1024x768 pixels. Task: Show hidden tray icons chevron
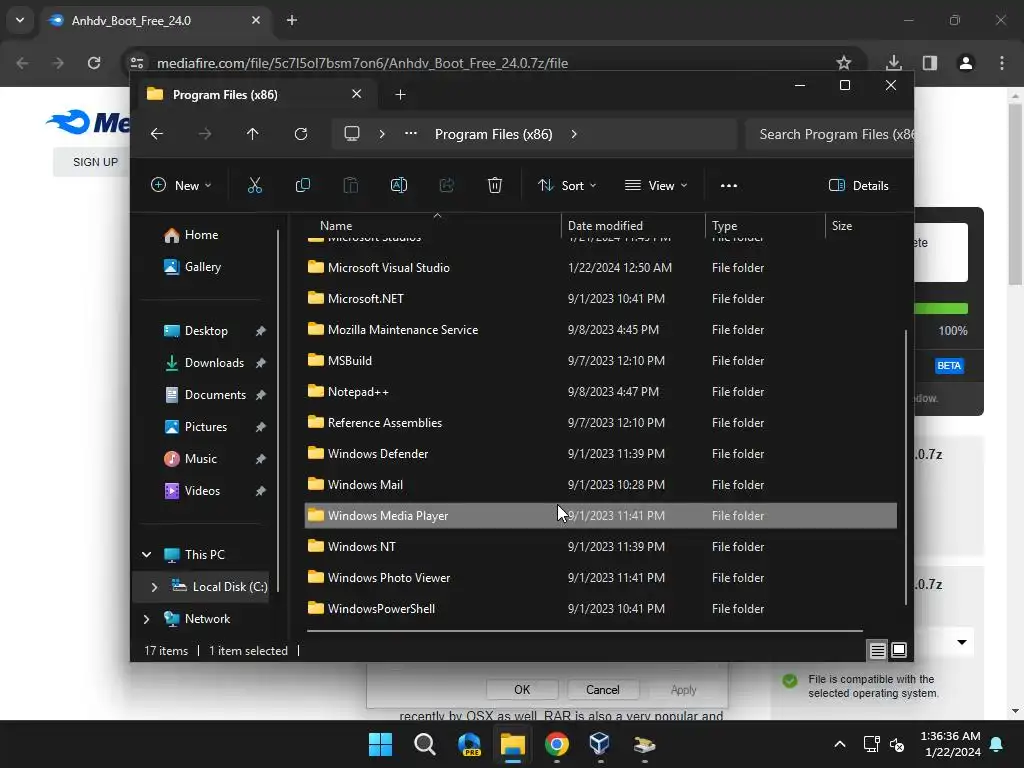tap(840, 744)
